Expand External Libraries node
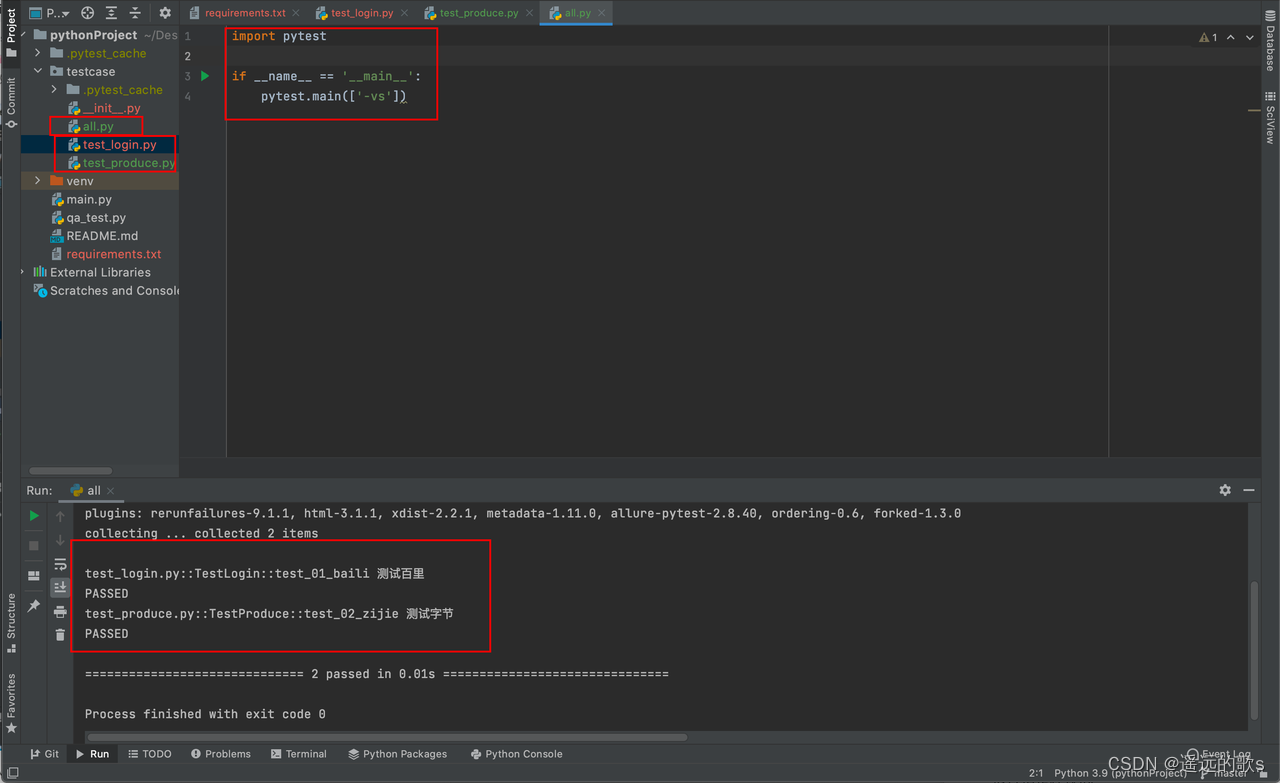The width and height of the screenshot is (1280, 783). (x=23, y=271)
